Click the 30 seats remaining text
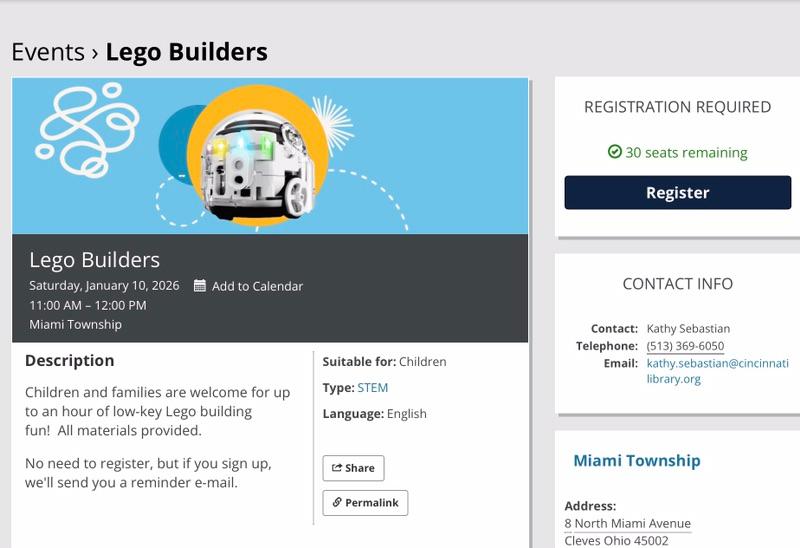Screen dimensions: 800x548 point(686,153)
